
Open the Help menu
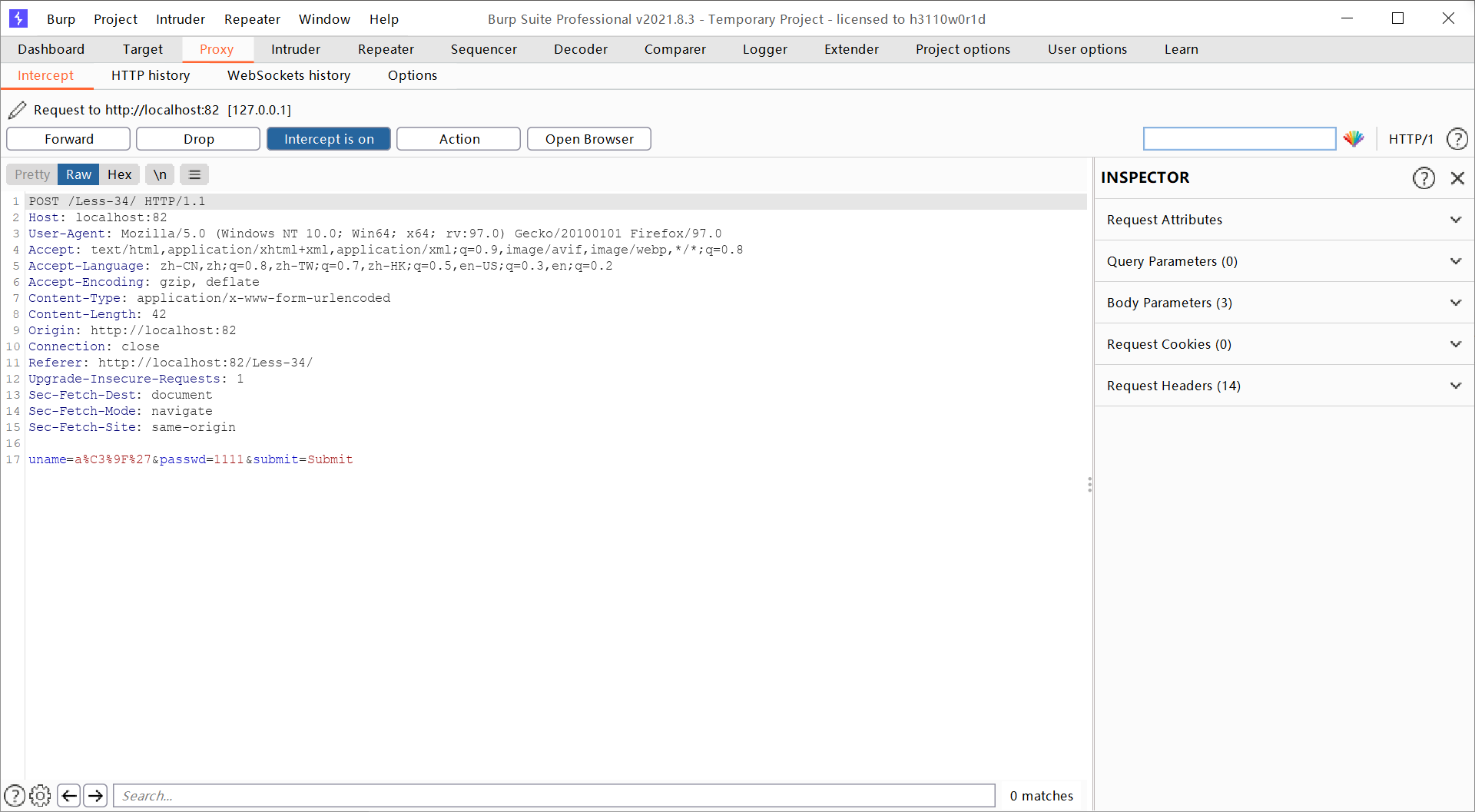click(x=384, y=19)
